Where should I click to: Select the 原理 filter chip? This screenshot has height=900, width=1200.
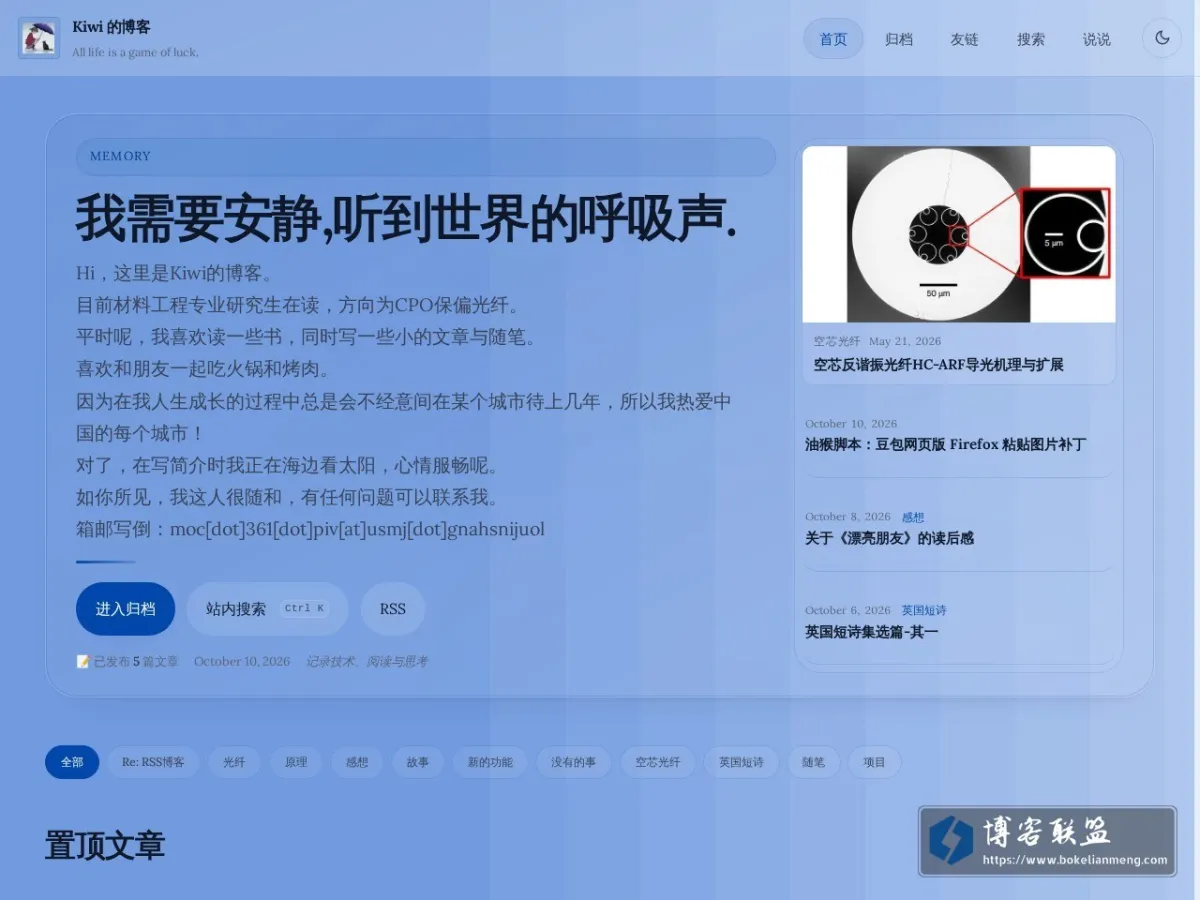[296, 762]
